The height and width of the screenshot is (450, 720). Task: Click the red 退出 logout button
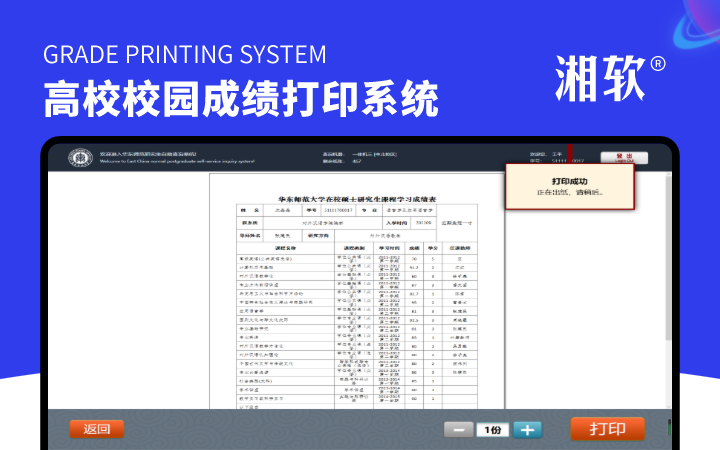(x=624, y=157)
